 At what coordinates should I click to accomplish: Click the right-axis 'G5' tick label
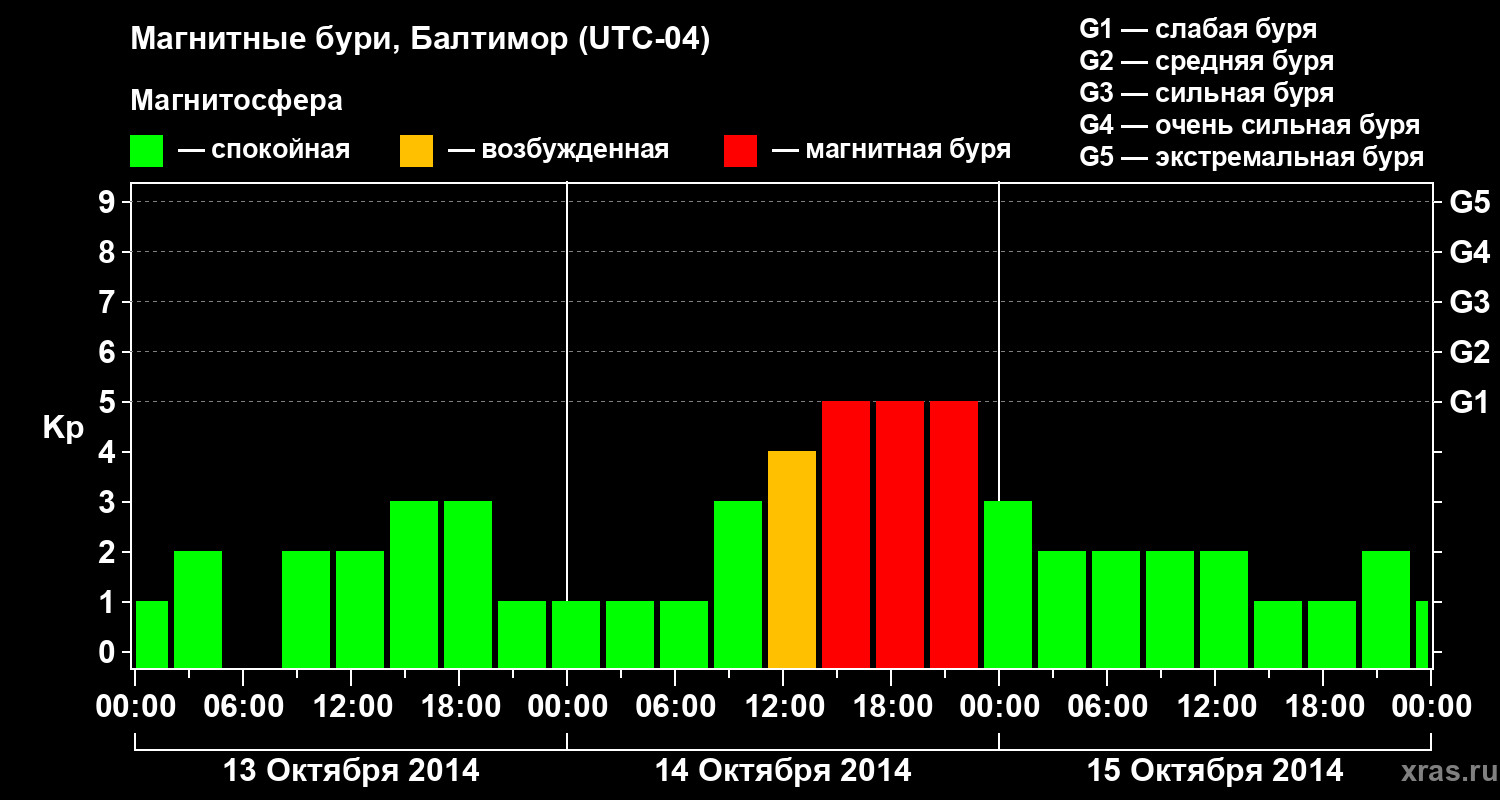click(x=1469, y=202)
